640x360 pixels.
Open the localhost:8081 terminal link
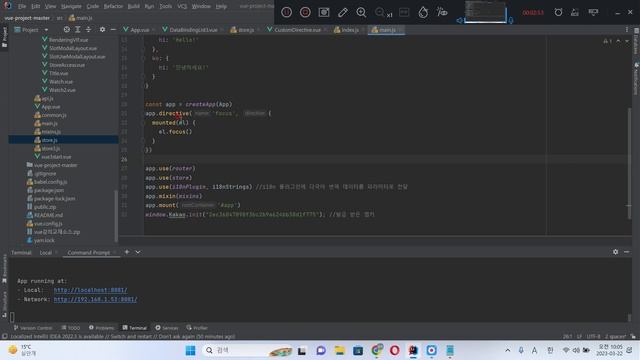point(90,290)
